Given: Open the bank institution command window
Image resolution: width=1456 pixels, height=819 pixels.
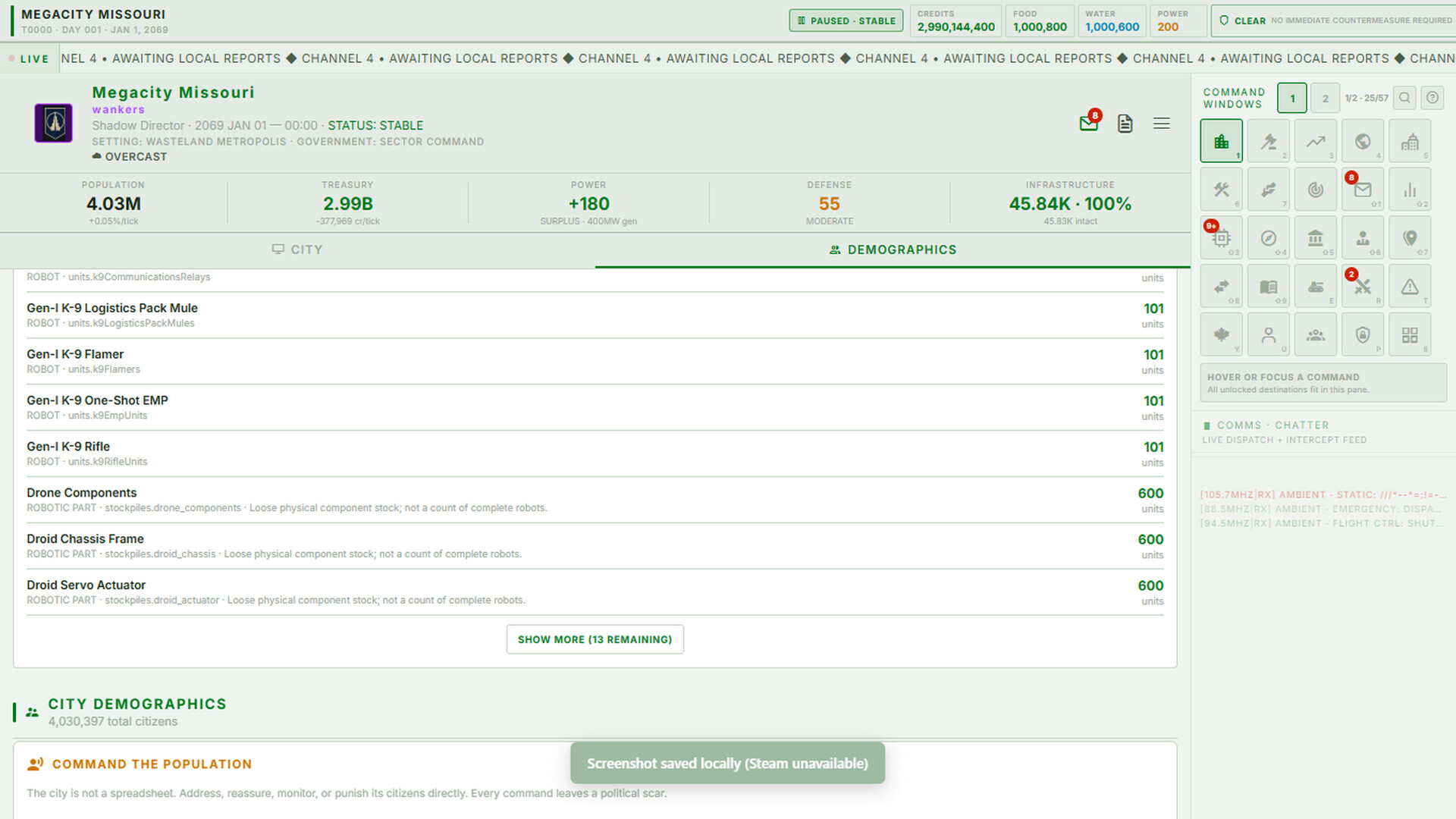Looking at the screenshot, I should click(x=1315, y=237).
